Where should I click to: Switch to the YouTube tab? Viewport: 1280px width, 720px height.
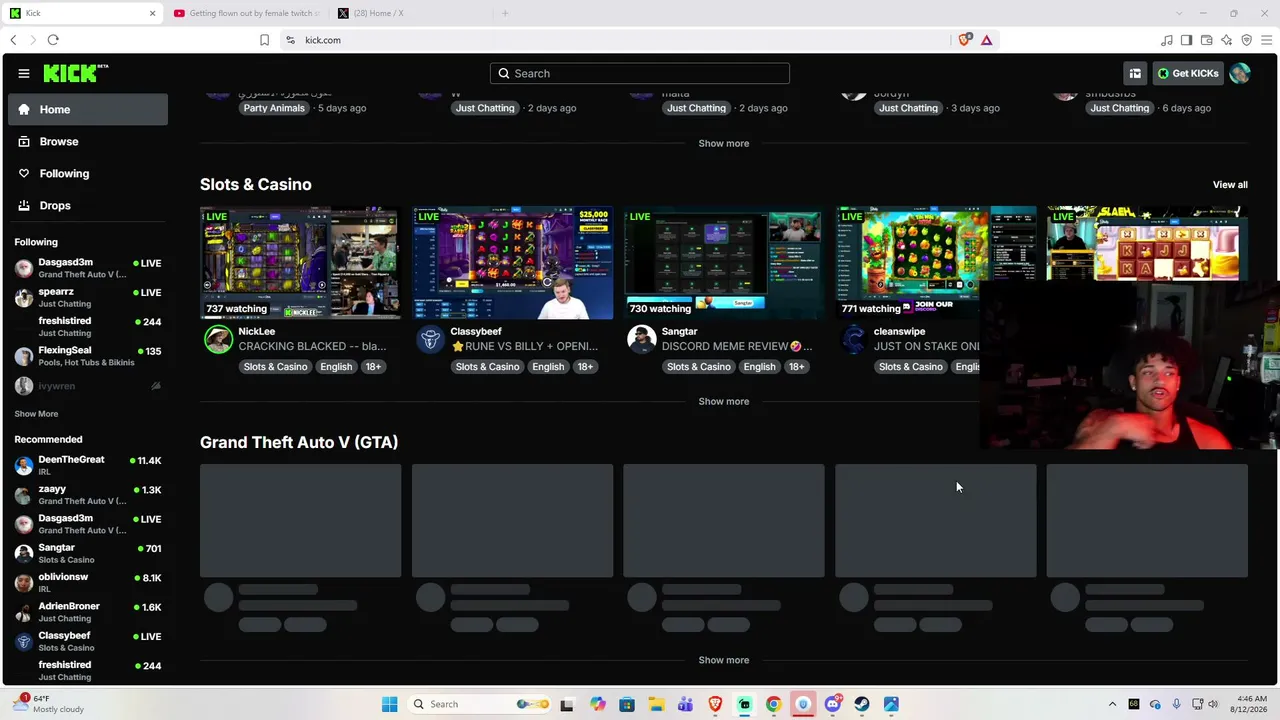click(x=246, y=13)
